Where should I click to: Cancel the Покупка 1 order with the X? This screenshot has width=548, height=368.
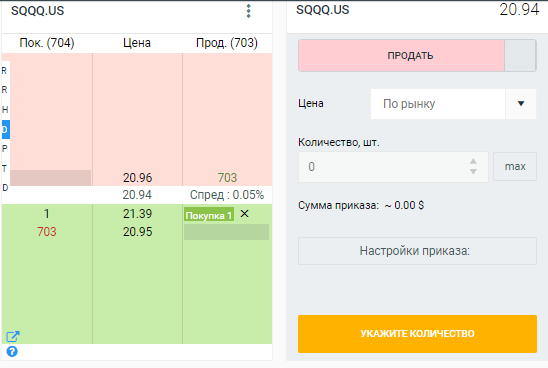pos(245,214)
